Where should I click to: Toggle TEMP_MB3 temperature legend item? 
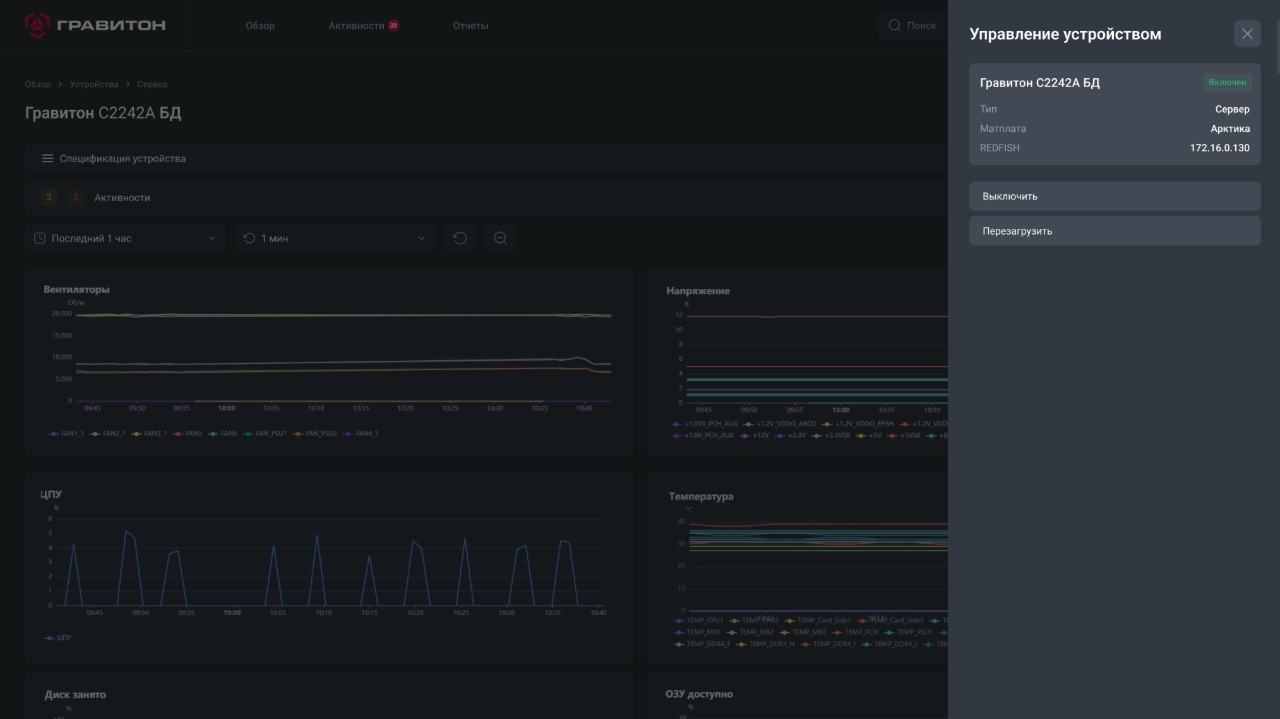(804, 632)
